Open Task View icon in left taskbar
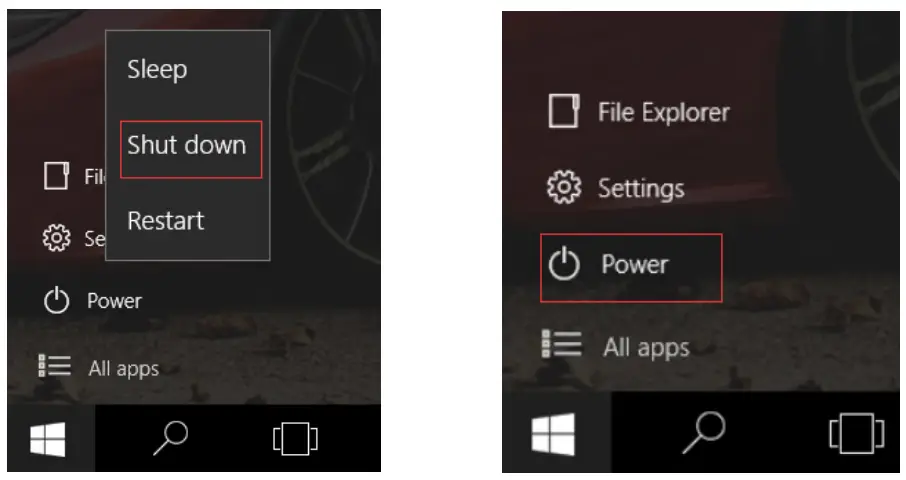The image size is (906, 480). (x=295, y=438)
